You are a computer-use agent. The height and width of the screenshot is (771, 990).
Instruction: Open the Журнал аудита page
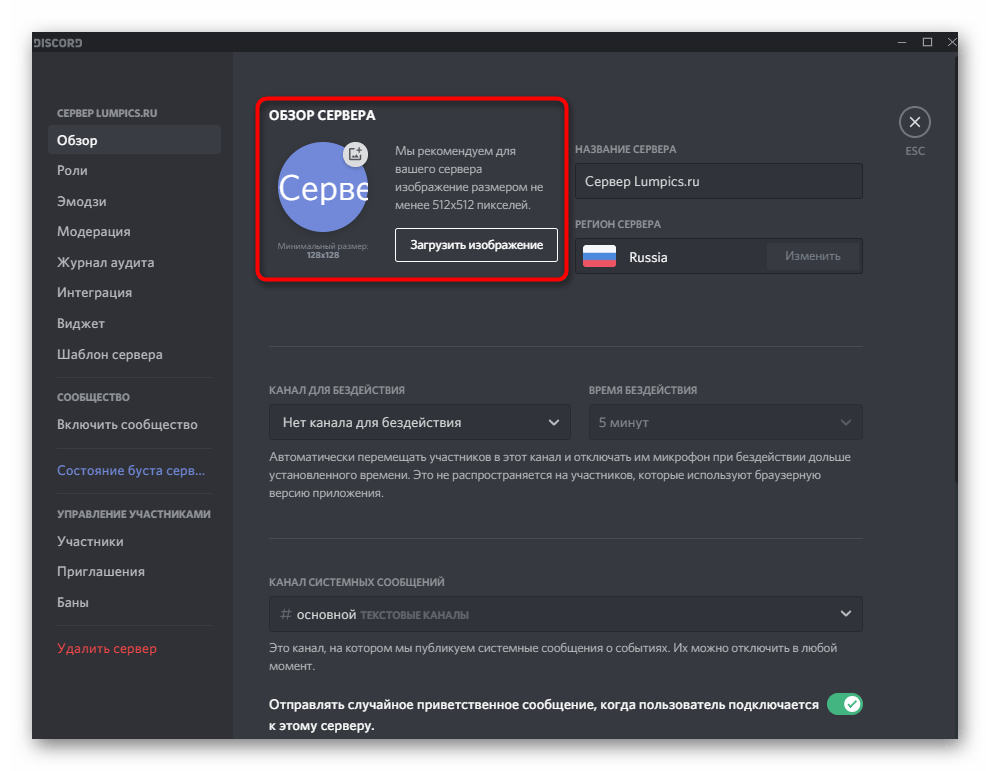(x=101, y=262)
